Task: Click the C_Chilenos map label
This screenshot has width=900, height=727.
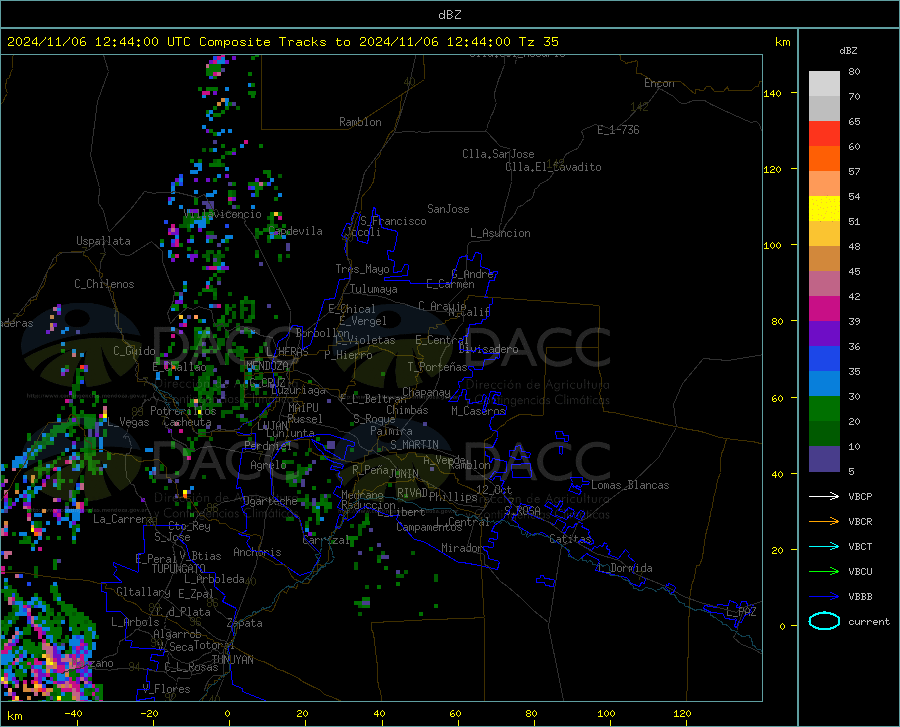Action: [x=104, y=284]
